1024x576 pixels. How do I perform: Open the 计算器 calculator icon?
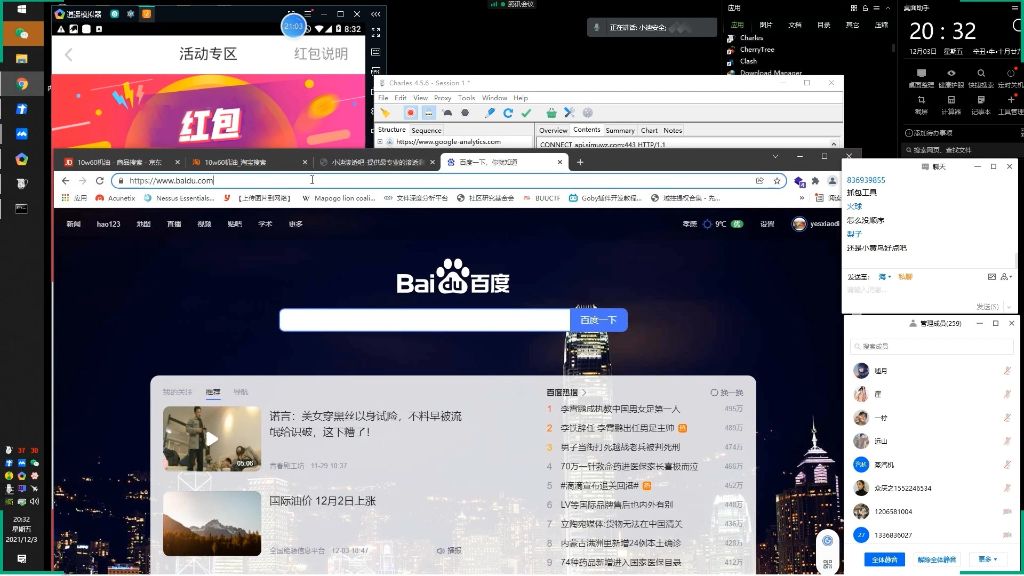951,105
